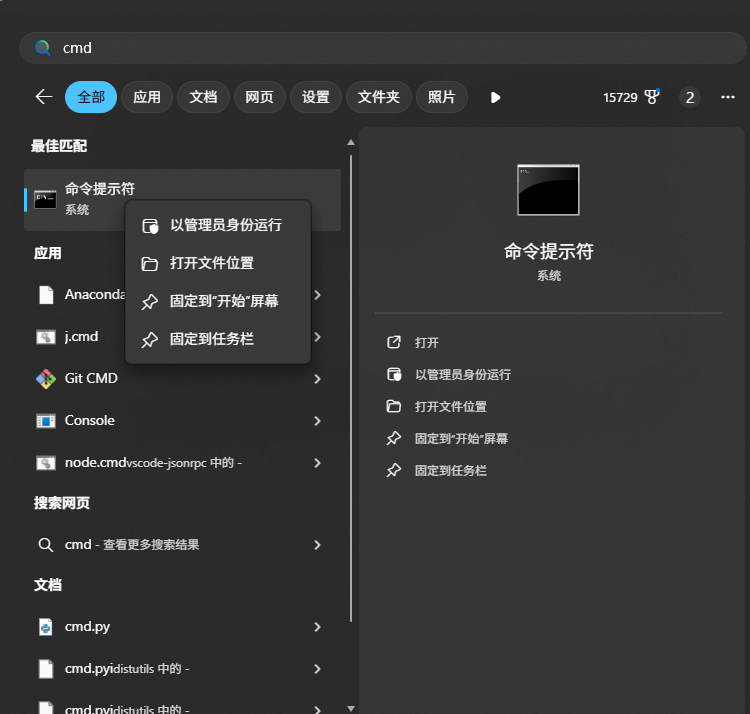Click the open icon beside 打开 in right panel
The height and width of the screenshot is (714, 750).
[x=394, y=342]
